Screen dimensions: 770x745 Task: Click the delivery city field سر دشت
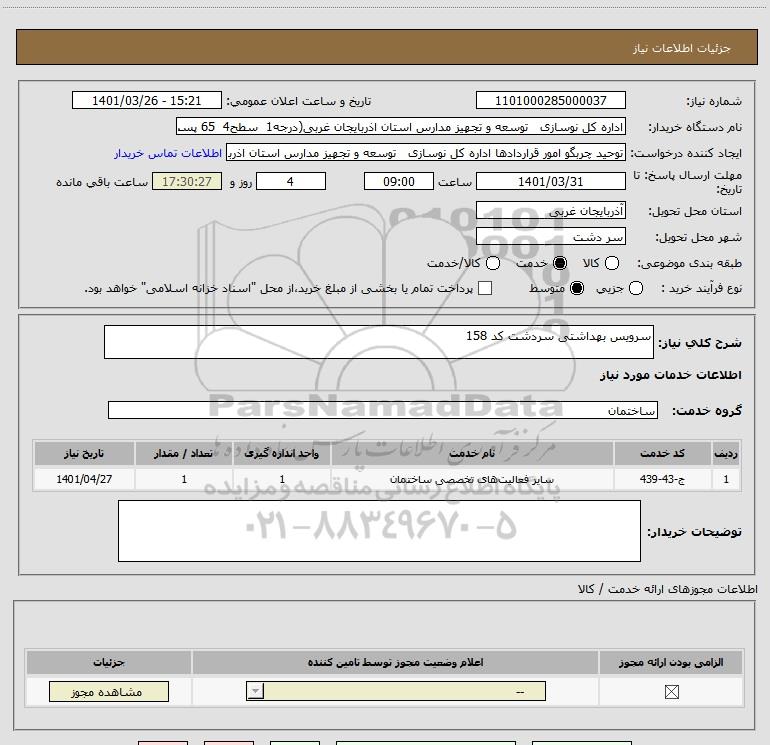[550, 237]
